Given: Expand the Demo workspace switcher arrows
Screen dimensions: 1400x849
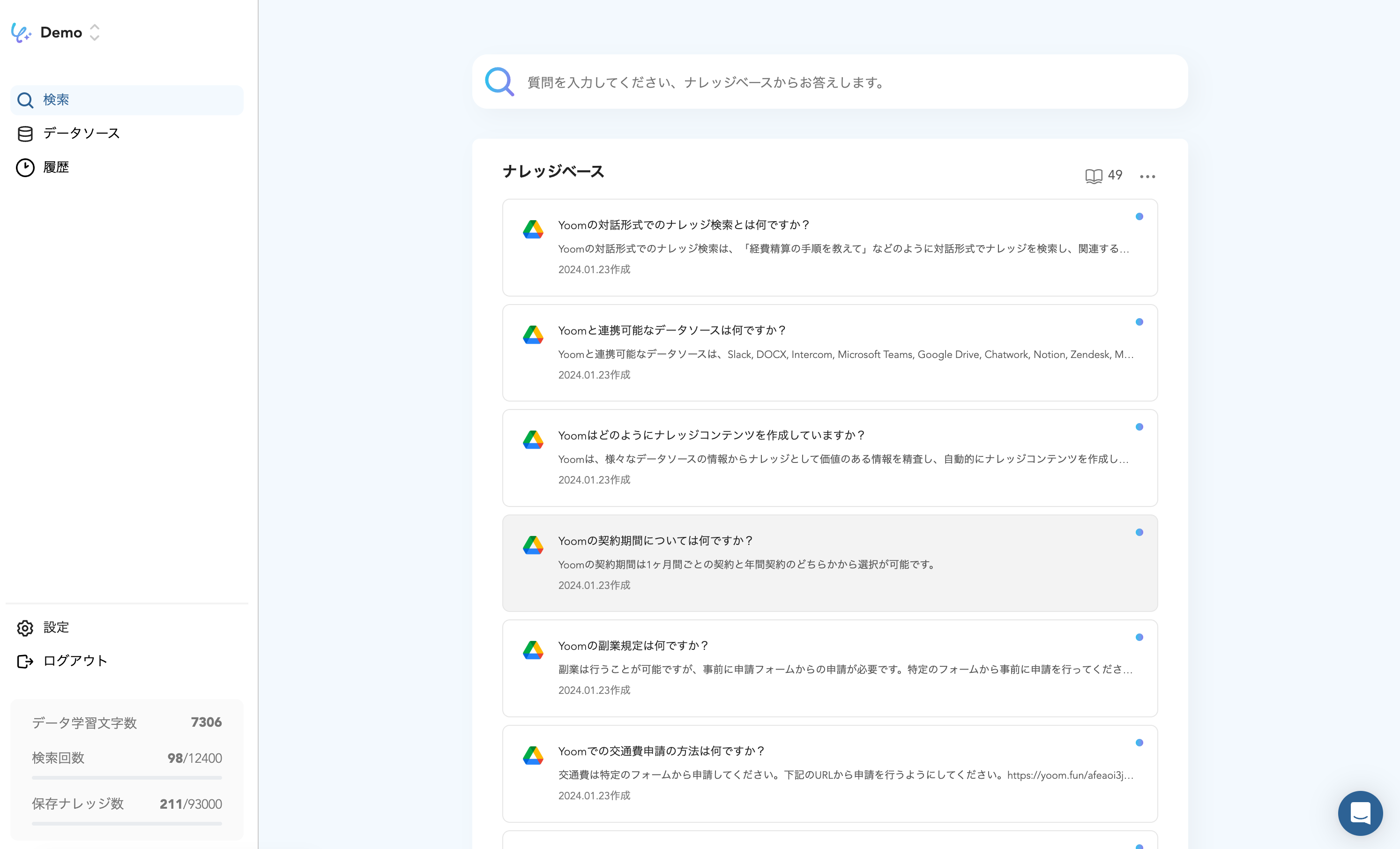Looking at the screenshot, I should 95,32.
